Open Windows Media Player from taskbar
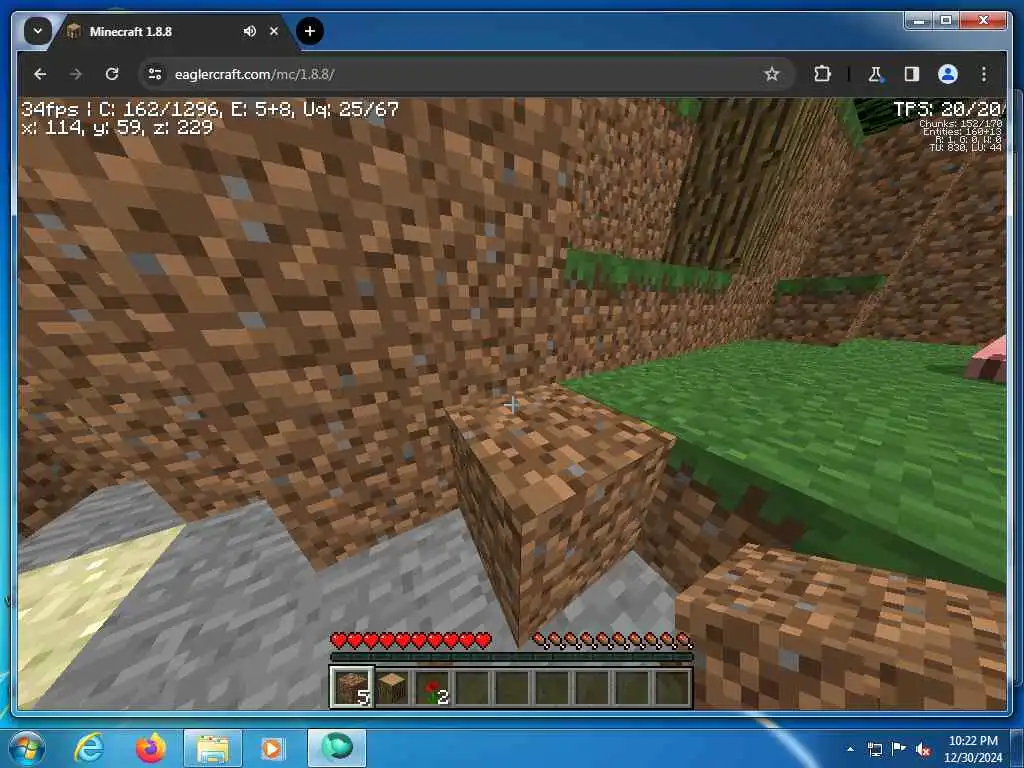 pyautogui.click(x=272, y=748)
